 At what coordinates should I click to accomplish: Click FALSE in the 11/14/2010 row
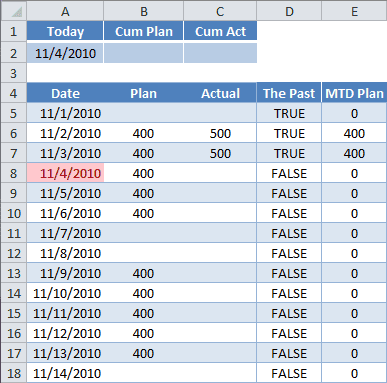click(289, 373)
